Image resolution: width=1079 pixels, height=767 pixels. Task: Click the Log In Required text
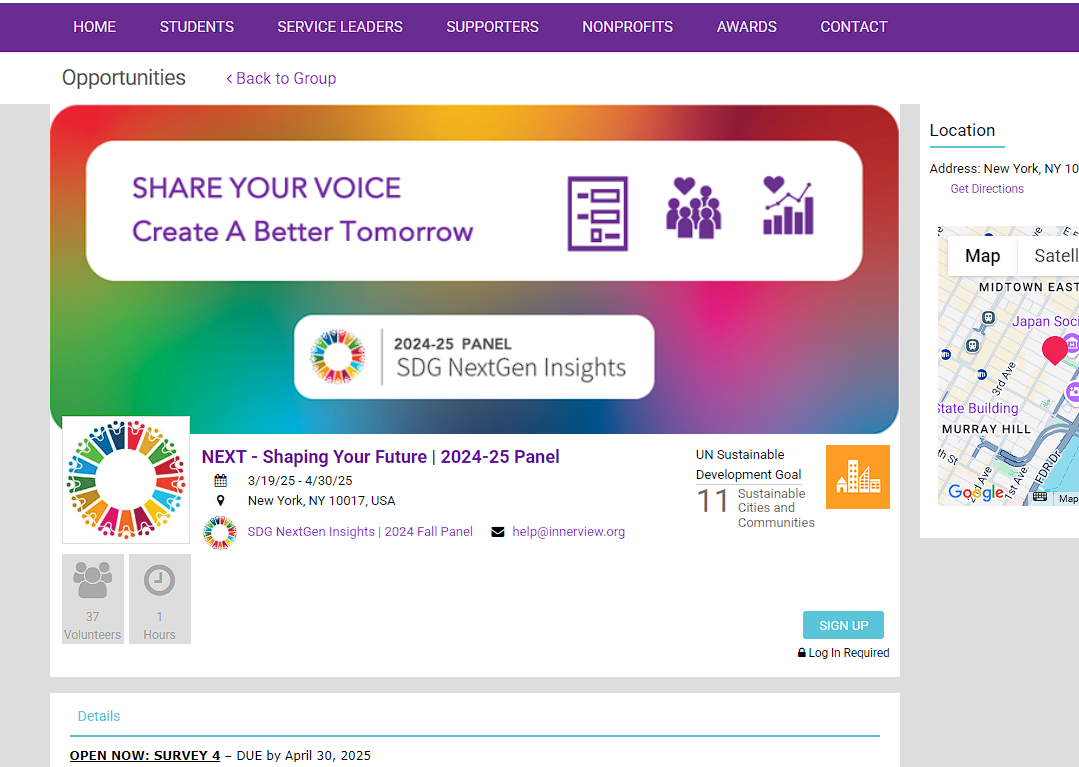(x=848, y=653)
